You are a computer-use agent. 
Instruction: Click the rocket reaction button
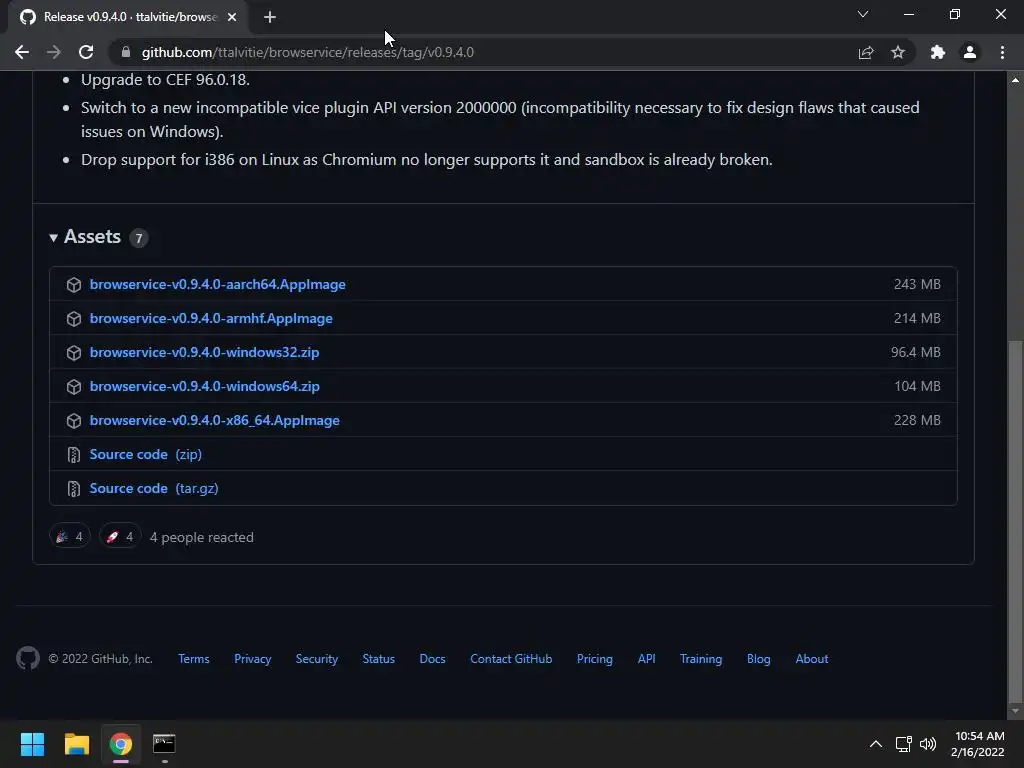click(x=120, y=537)
